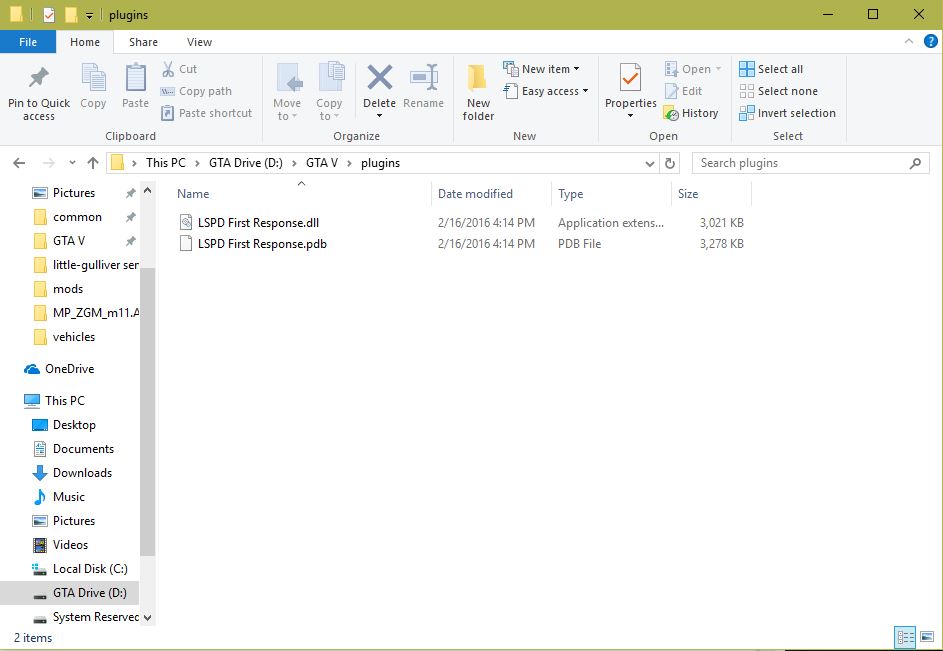This screenshot has height=651, width=943.
Task: Click the Paste clipboard icon
Action: (x=135, y=78)
